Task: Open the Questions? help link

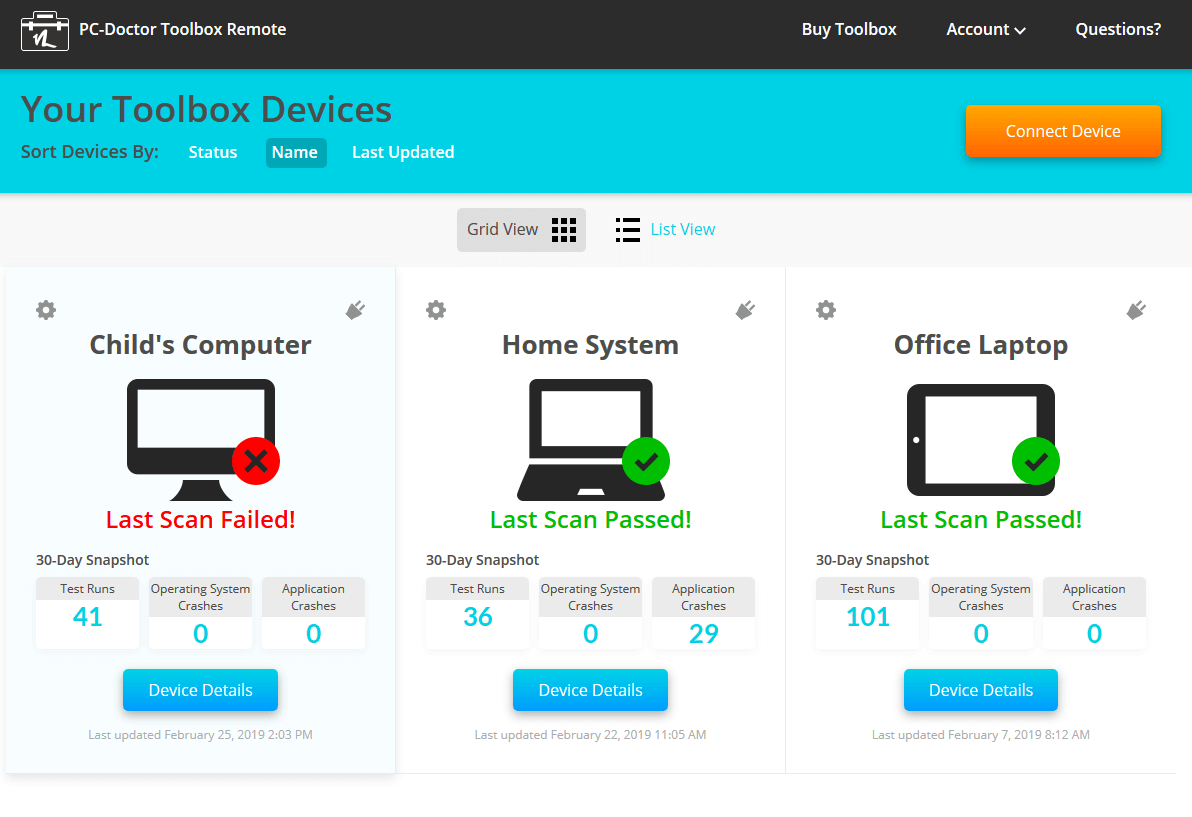Action: [x=1118, y=30]
